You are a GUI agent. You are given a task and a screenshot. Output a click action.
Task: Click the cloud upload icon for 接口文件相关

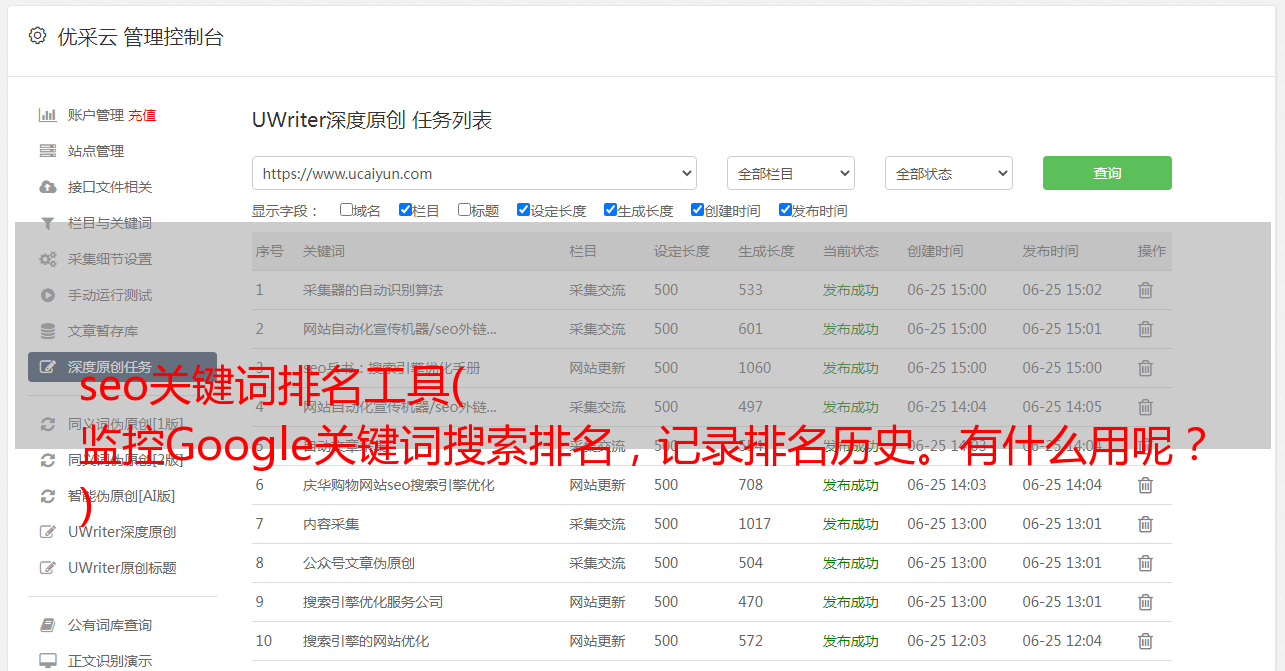point(47,187)
